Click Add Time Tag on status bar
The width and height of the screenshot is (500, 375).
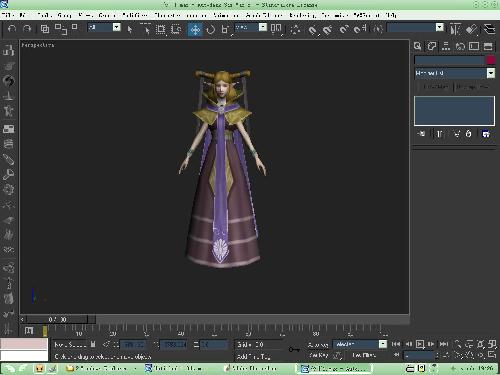pos(253,357)
